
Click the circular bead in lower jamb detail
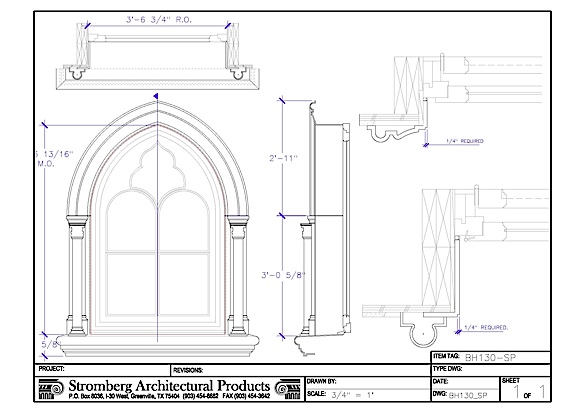(423, 333)
